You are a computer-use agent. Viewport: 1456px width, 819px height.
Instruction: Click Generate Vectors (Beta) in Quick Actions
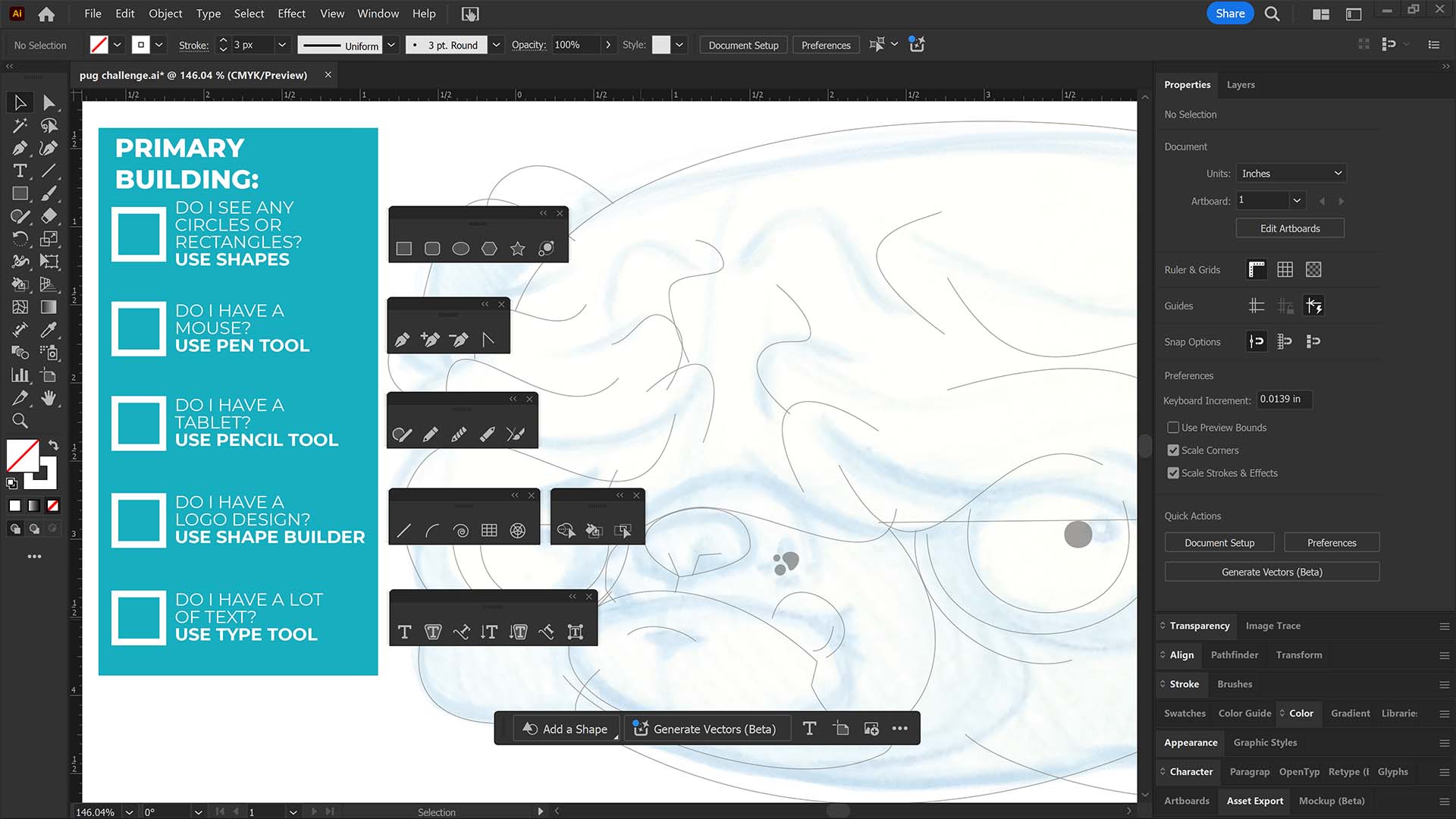click(x=1272, y=572)
